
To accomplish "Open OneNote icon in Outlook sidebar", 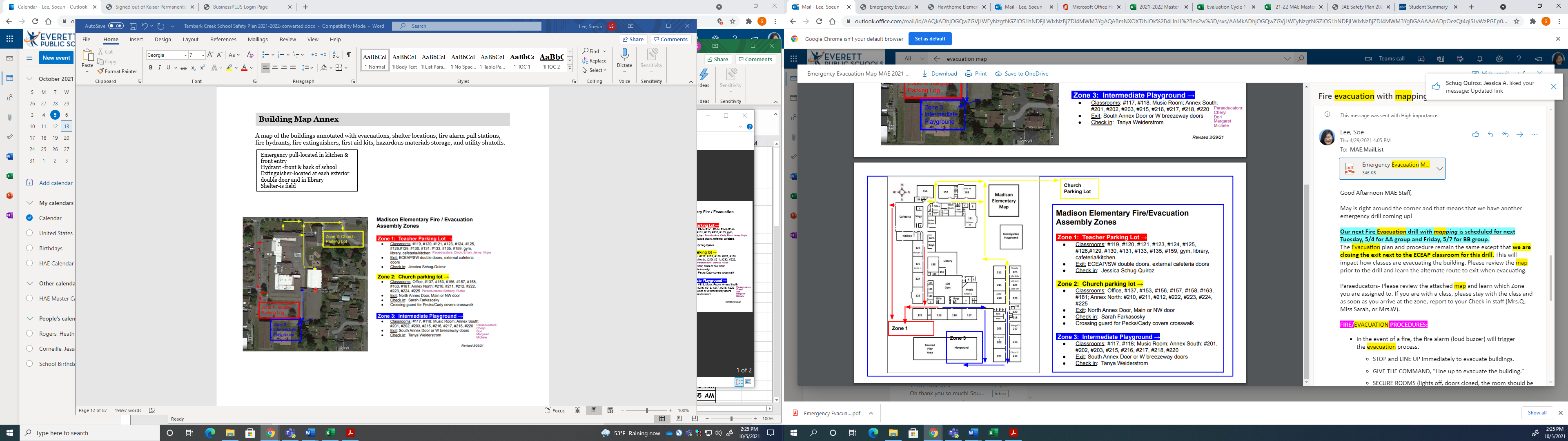I will coord(10,215).
